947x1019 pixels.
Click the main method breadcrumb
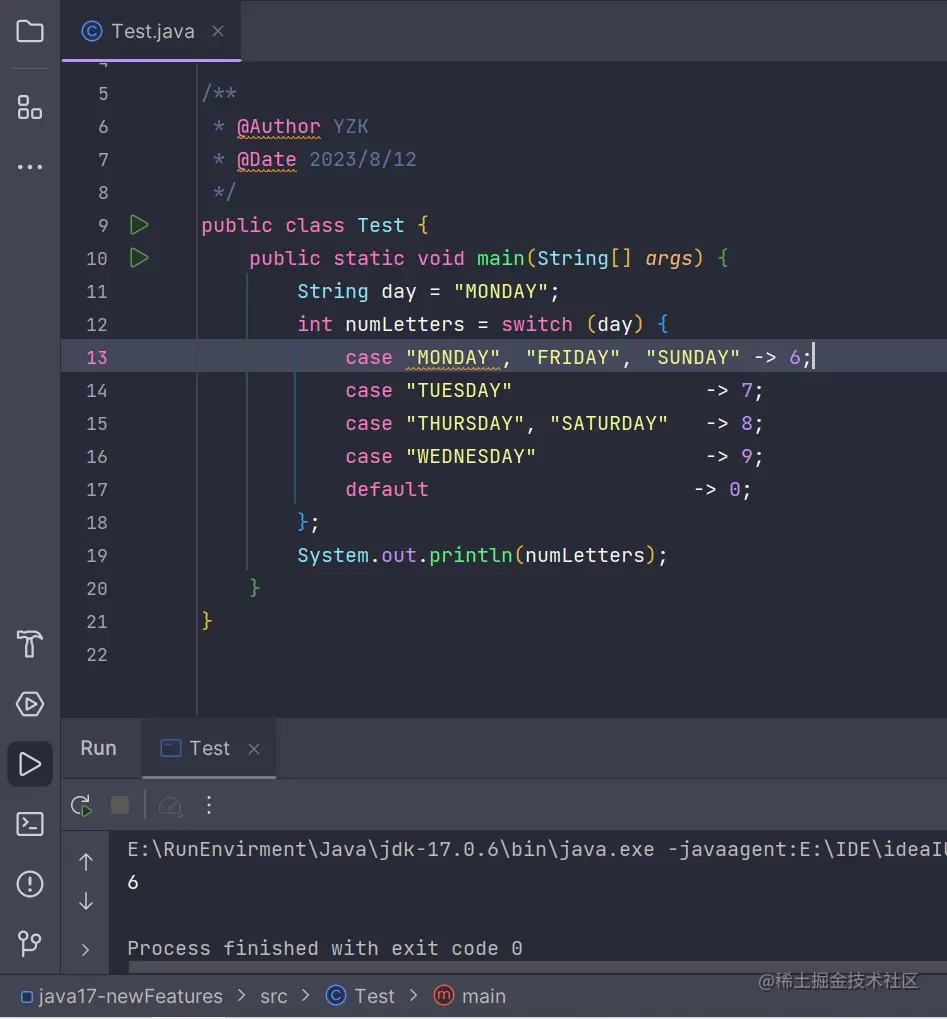click(x=470, y=996)
